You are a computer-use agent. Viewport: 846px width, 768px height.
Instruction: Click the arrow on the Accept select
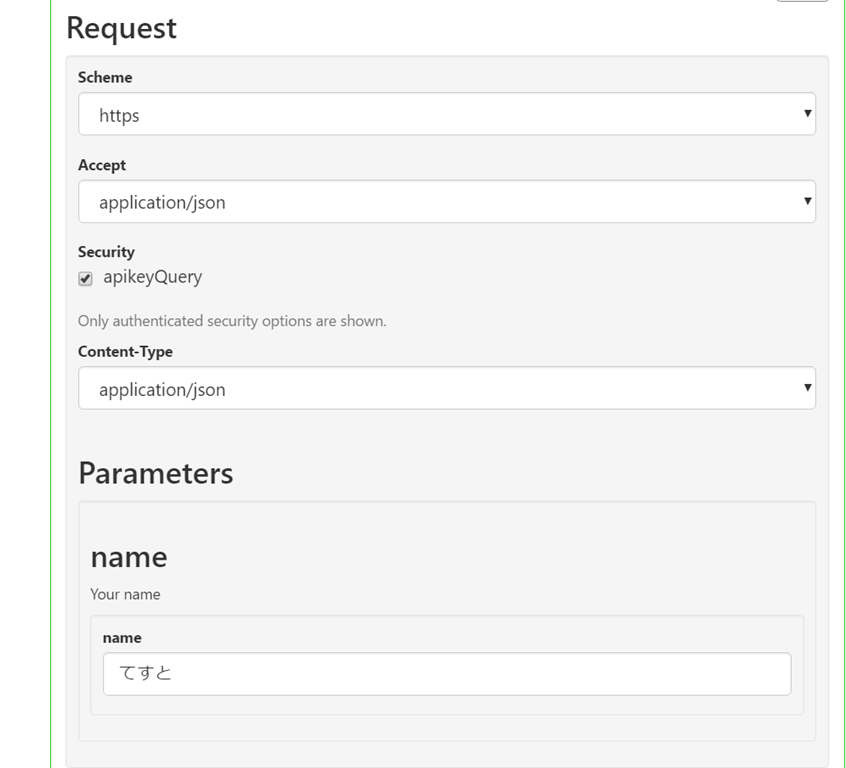807,201
